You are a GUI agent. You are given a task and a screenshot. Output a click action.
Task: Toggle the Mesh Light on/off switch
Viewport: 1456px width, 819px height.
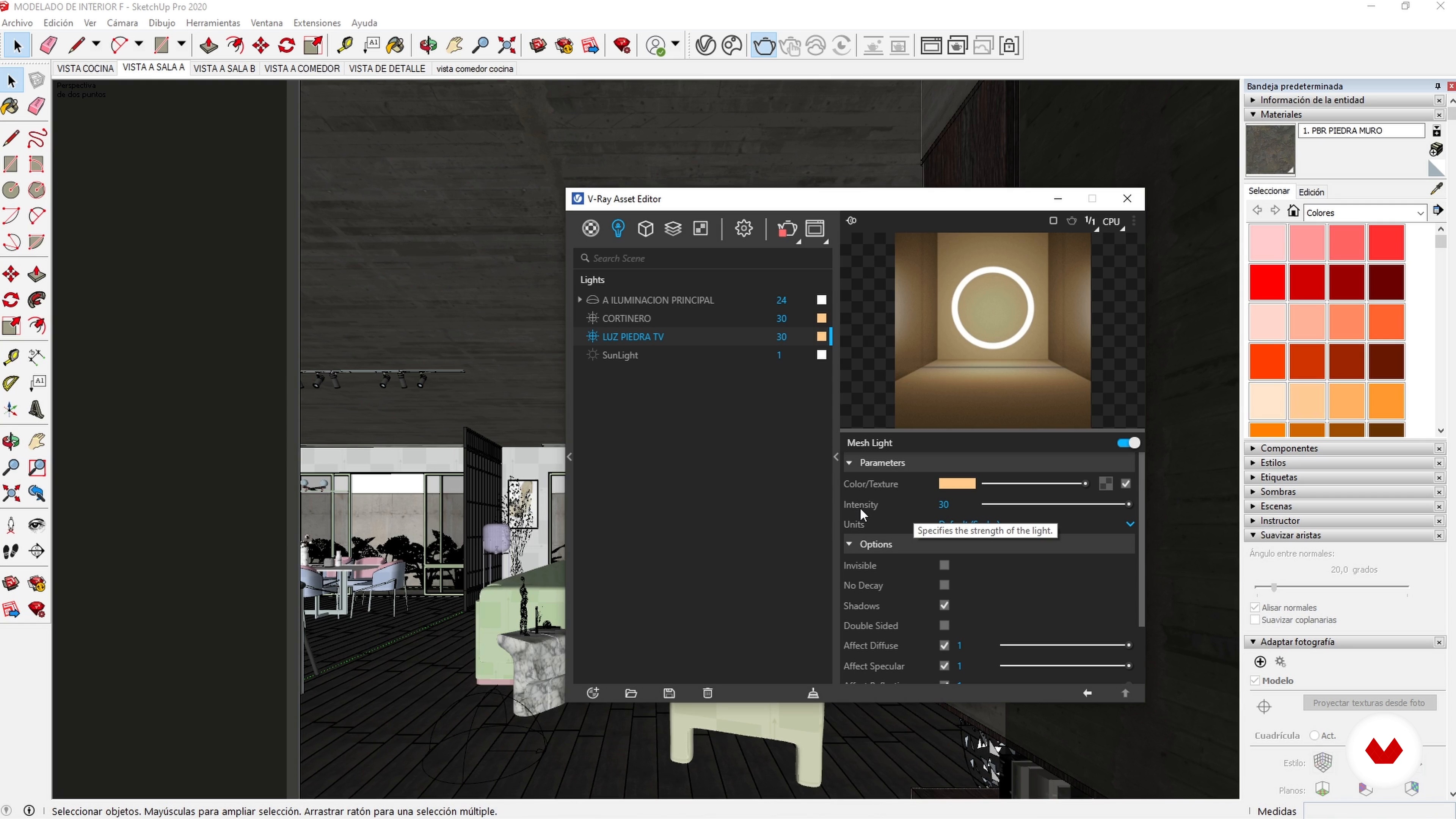1129,442
